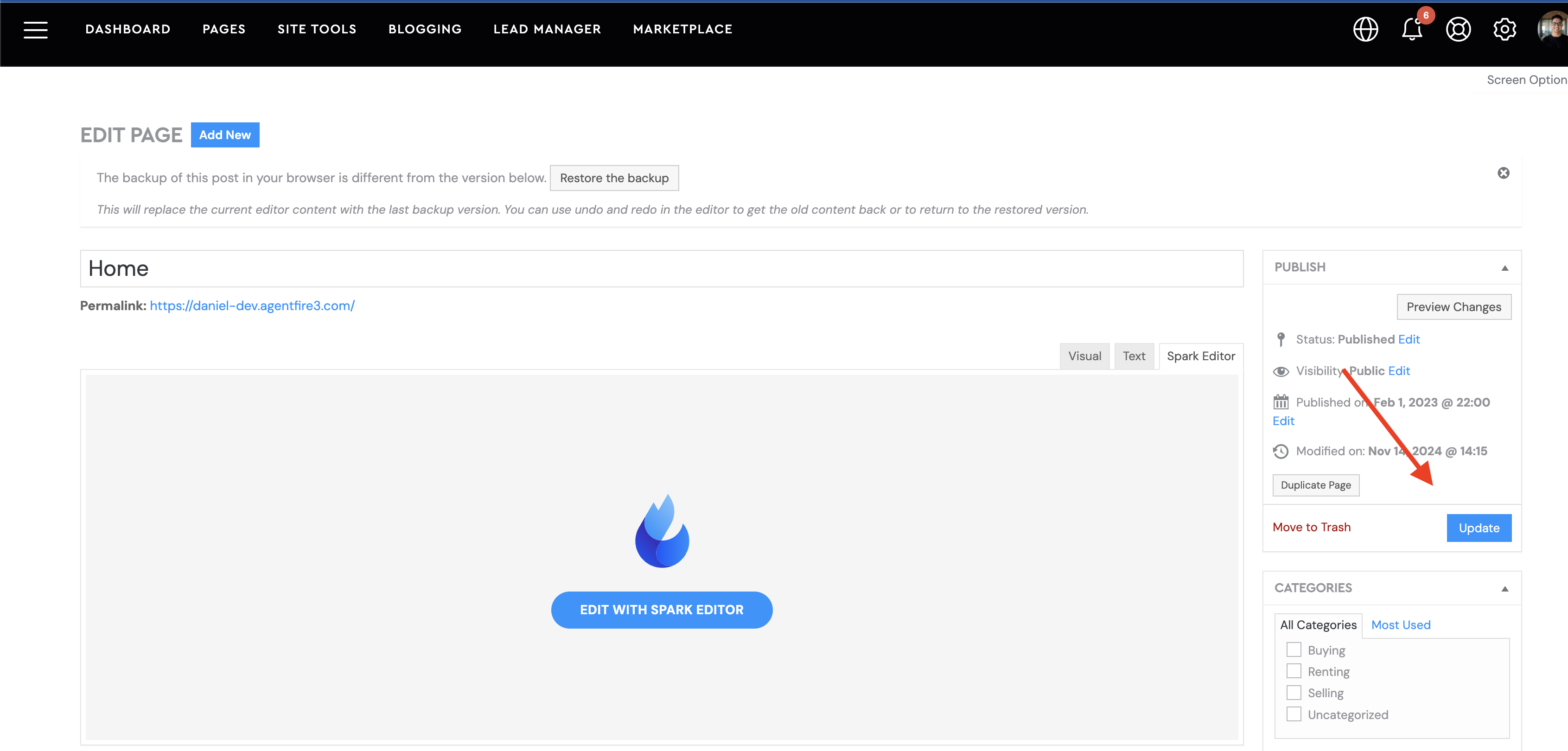The image size is (1568, 751).
Task: Click the published-on calendar icon
Action: point(1281,402)
